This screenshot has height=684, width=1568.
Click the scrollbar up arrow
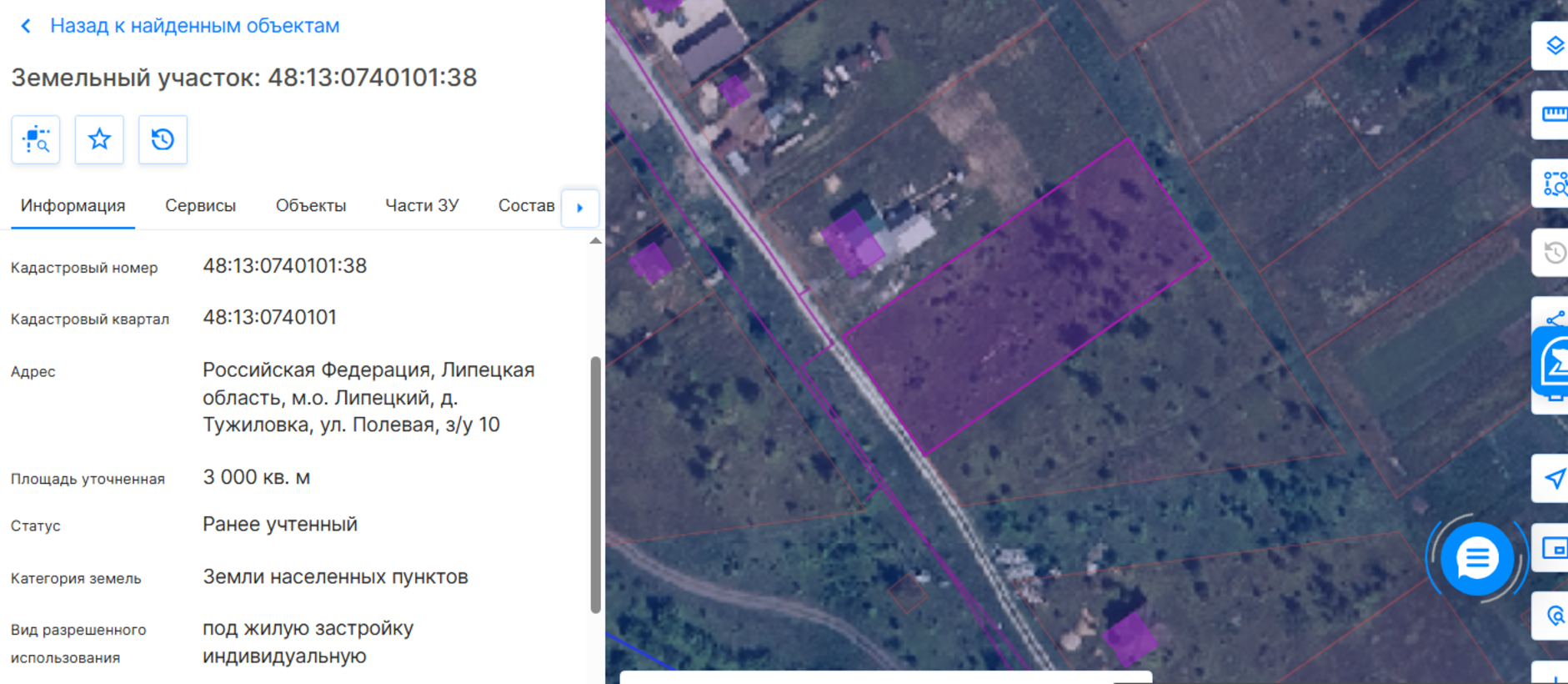point(595,241)
